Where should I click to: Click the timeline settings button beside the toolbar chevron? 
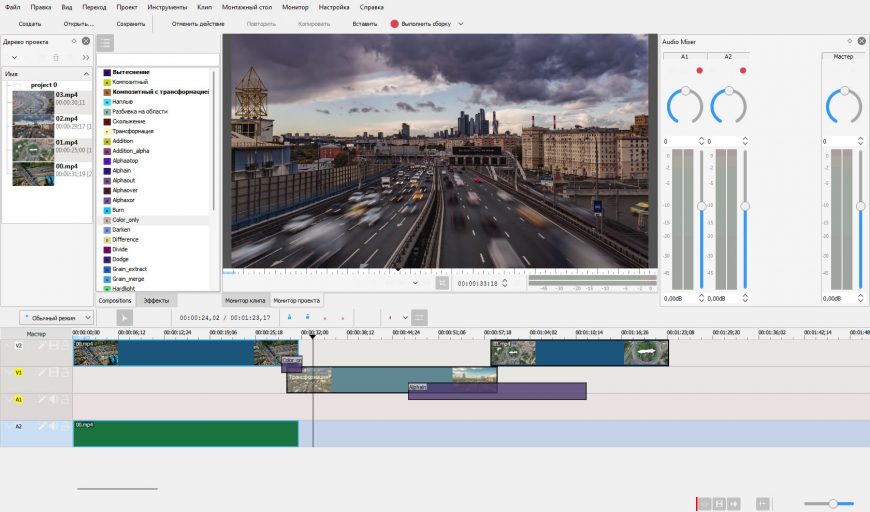(420, 317)
